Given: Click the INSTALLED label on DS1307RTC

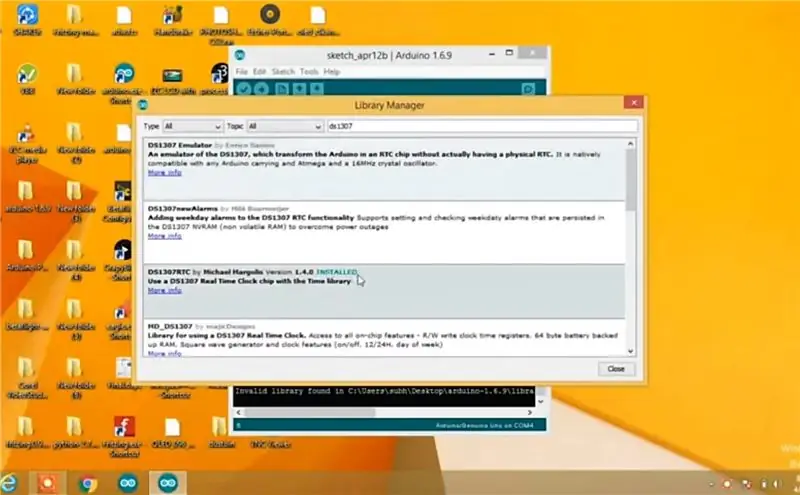Looking at the screenshot, I should point(337,272).
